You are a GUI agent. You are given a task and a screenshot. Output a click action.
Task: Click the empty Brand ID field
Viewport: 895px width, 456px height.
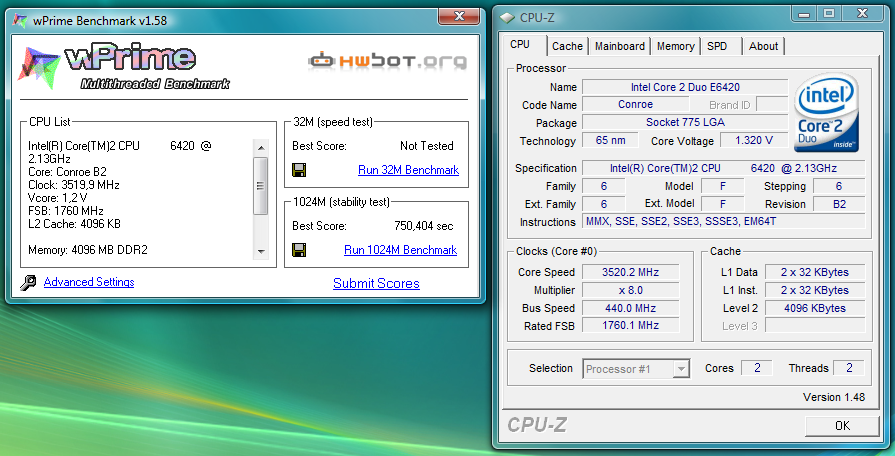(772, 104)
